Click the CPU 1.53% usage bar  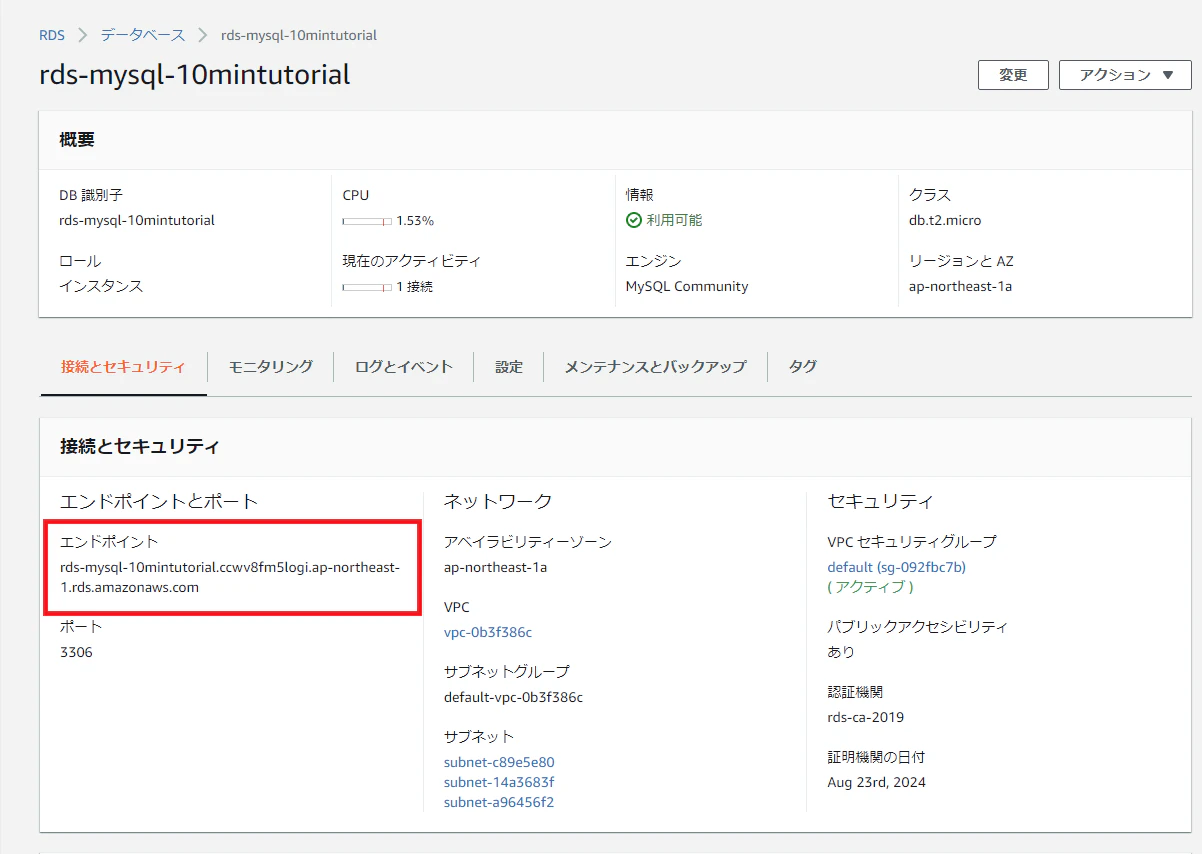click(367, 221)
